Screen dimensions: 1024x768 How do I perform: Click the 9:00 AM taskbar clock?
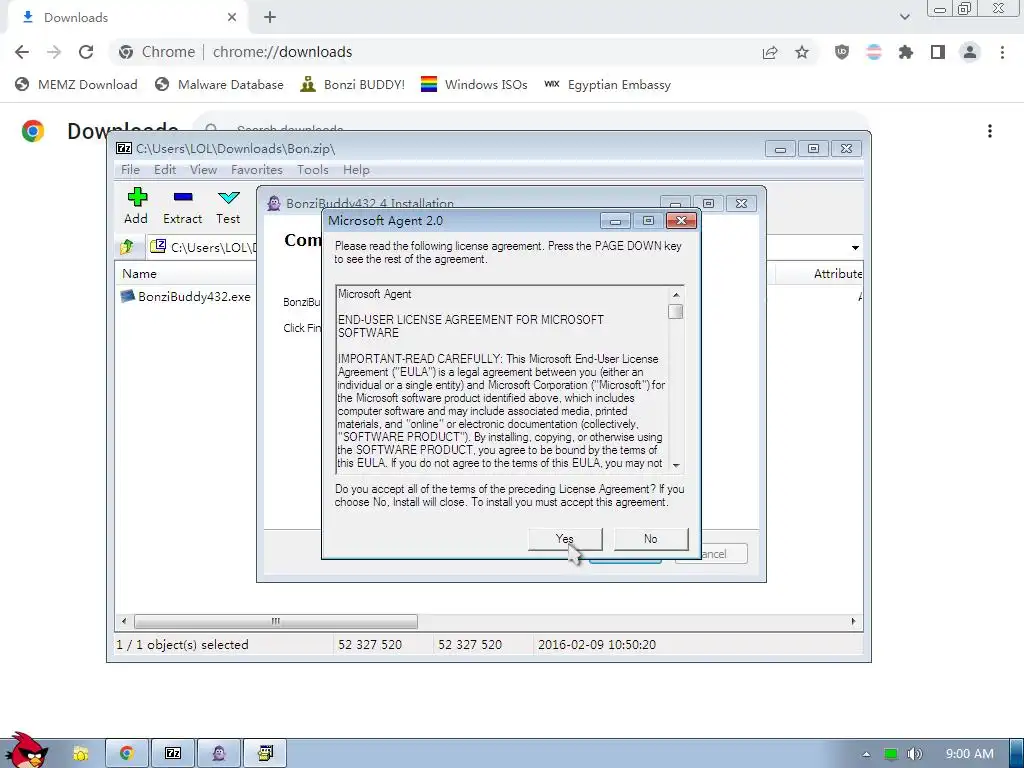click(x=970, y=754)
